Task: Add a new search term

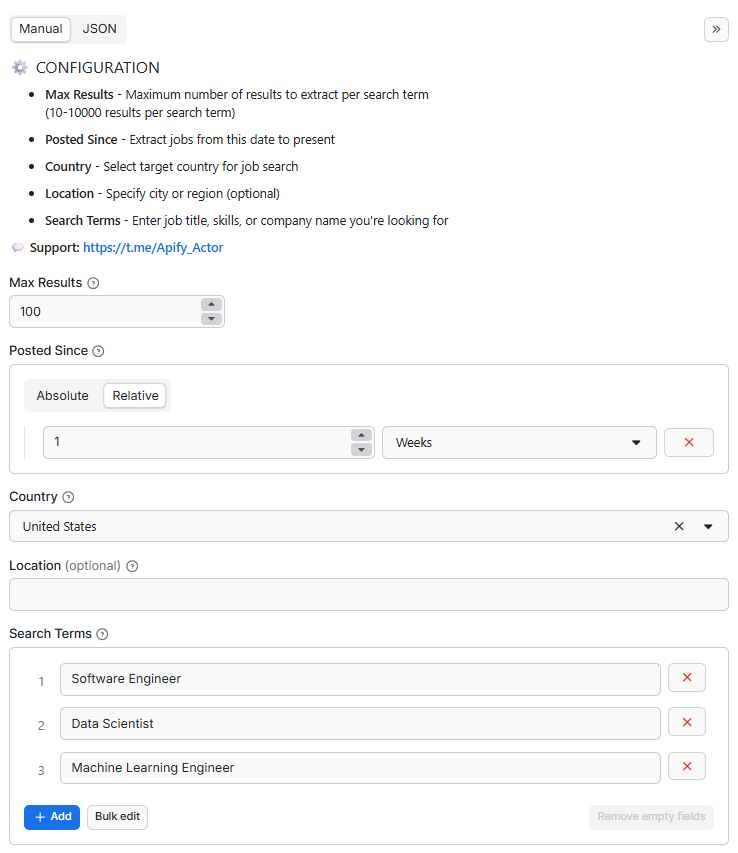Action: point(51,817)
